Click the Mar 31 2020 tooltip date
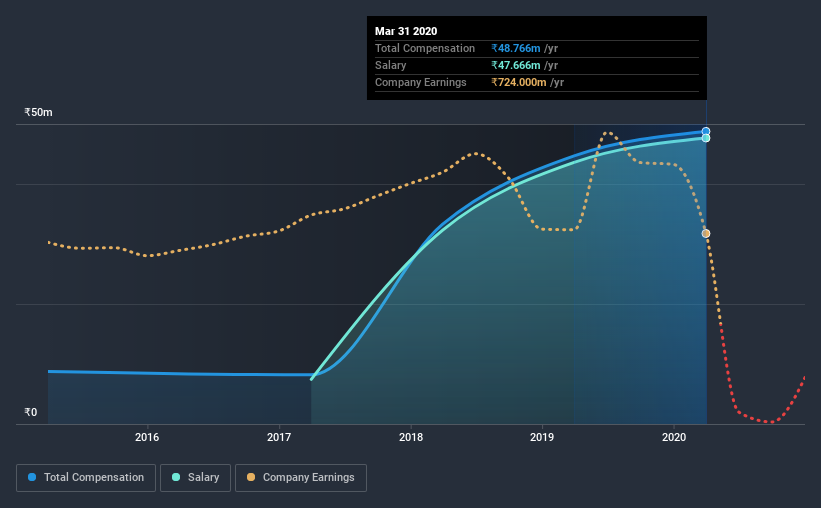821x508 pixels. point(406,31)
